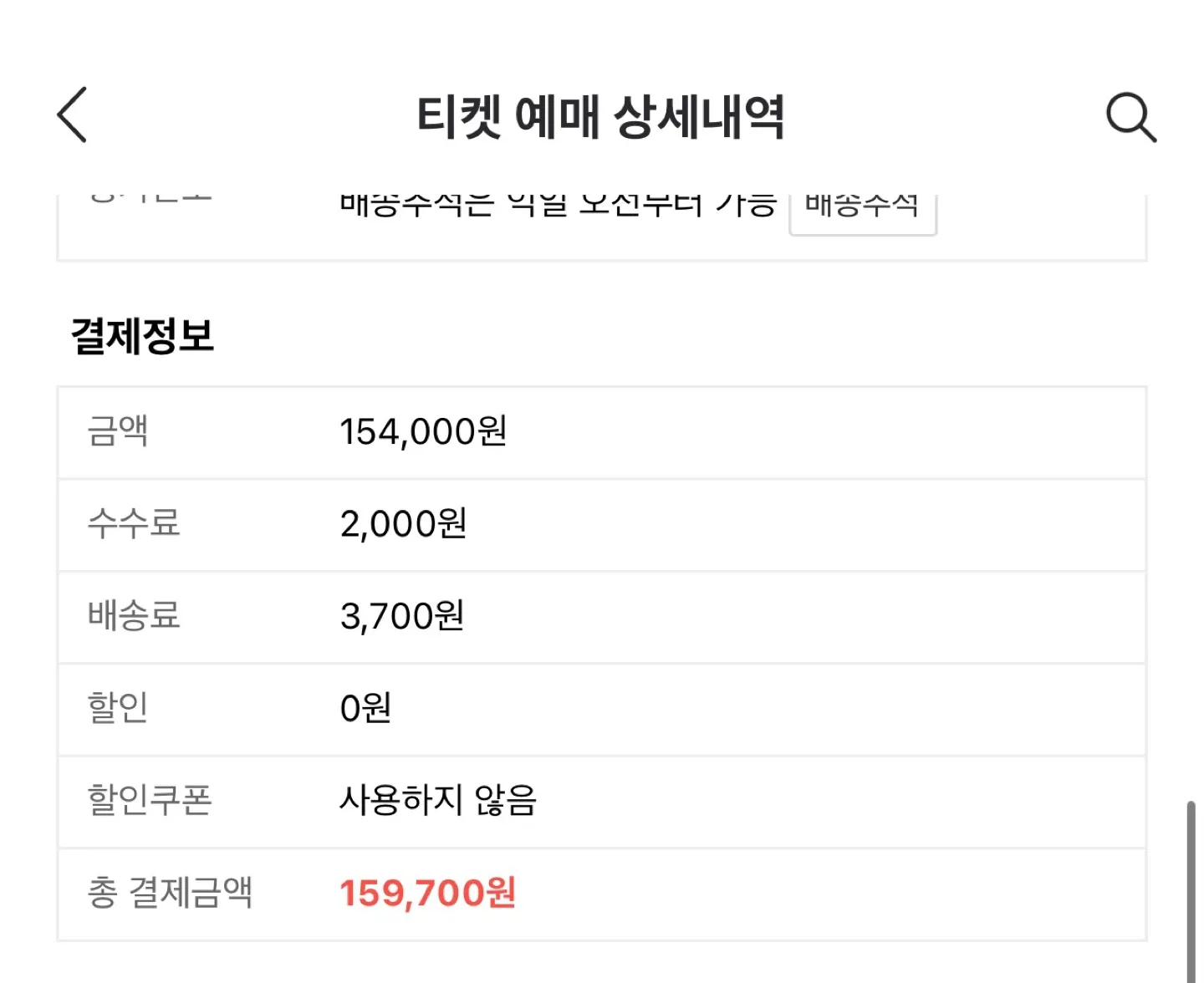This screenshot has width=1204, height=983.
Task: Select the 3,700원 shipping value
Action: pyautogui.click(x=402, y=616)
